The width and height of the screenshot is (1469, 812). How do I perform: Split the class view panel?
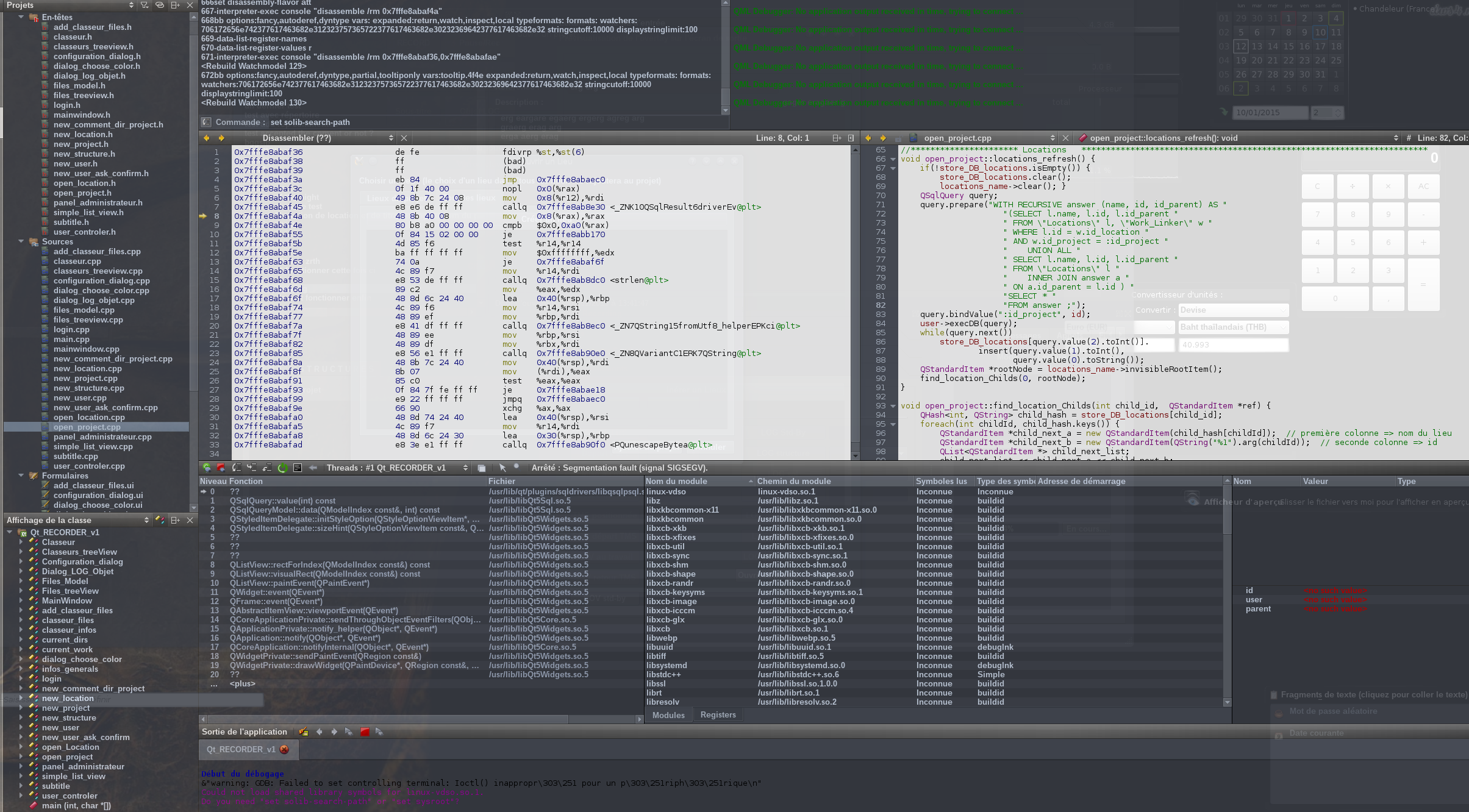[175, 520]
